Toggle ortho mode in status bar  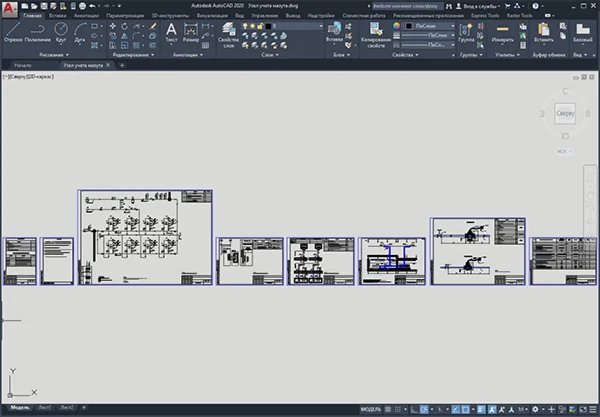(414, 409)
